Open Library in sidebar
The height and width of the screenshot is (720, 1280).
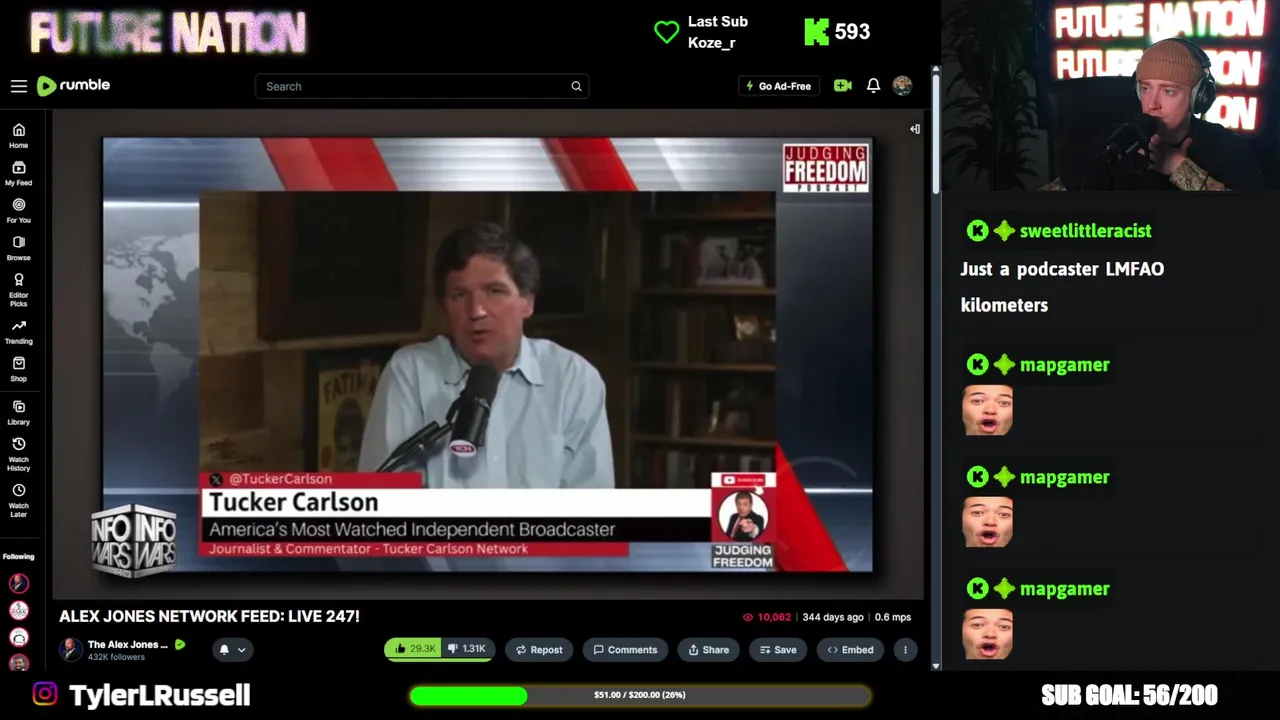(18, 413)
